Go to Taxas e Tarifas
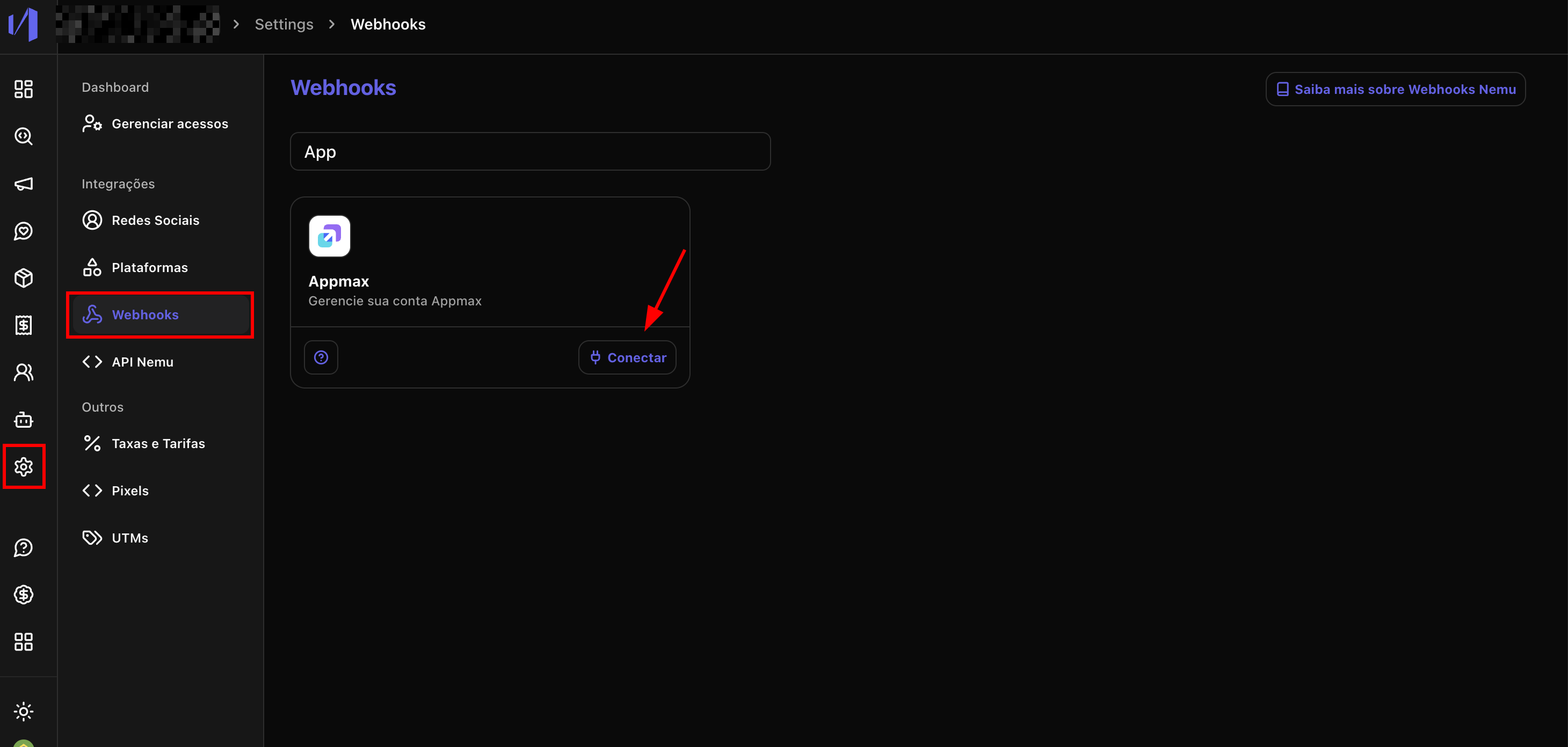 tap(158, 443)
